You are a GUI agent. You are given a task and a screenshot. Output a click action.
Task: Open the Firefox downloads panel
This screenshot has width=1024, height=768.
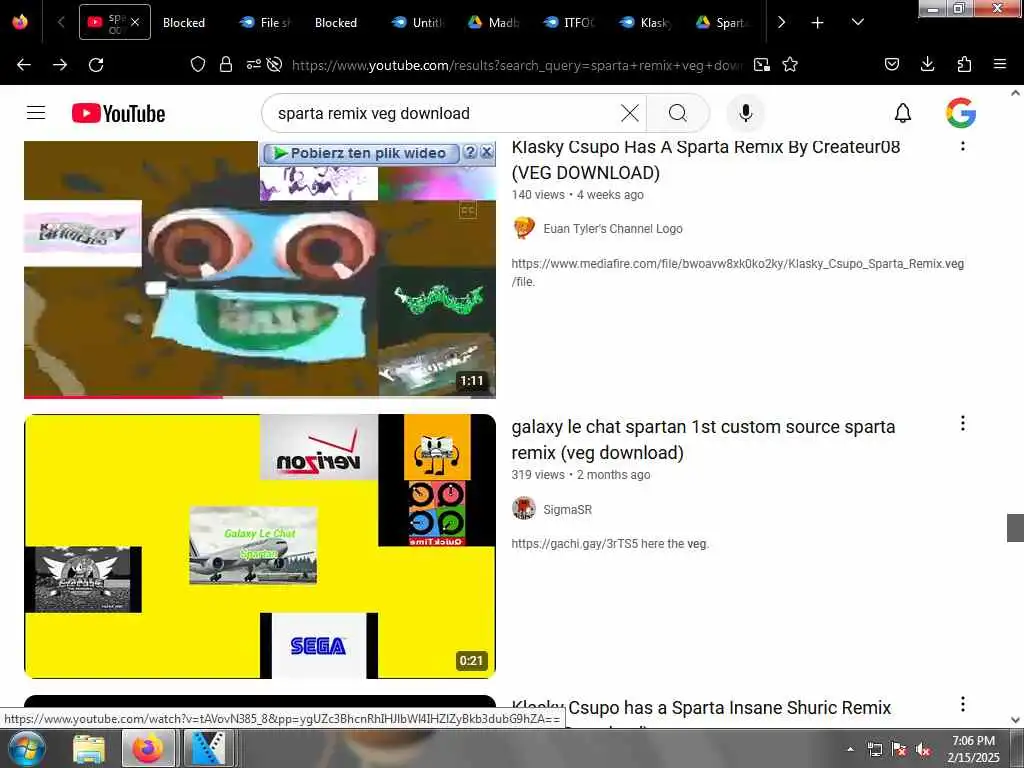tap(927, 64)
